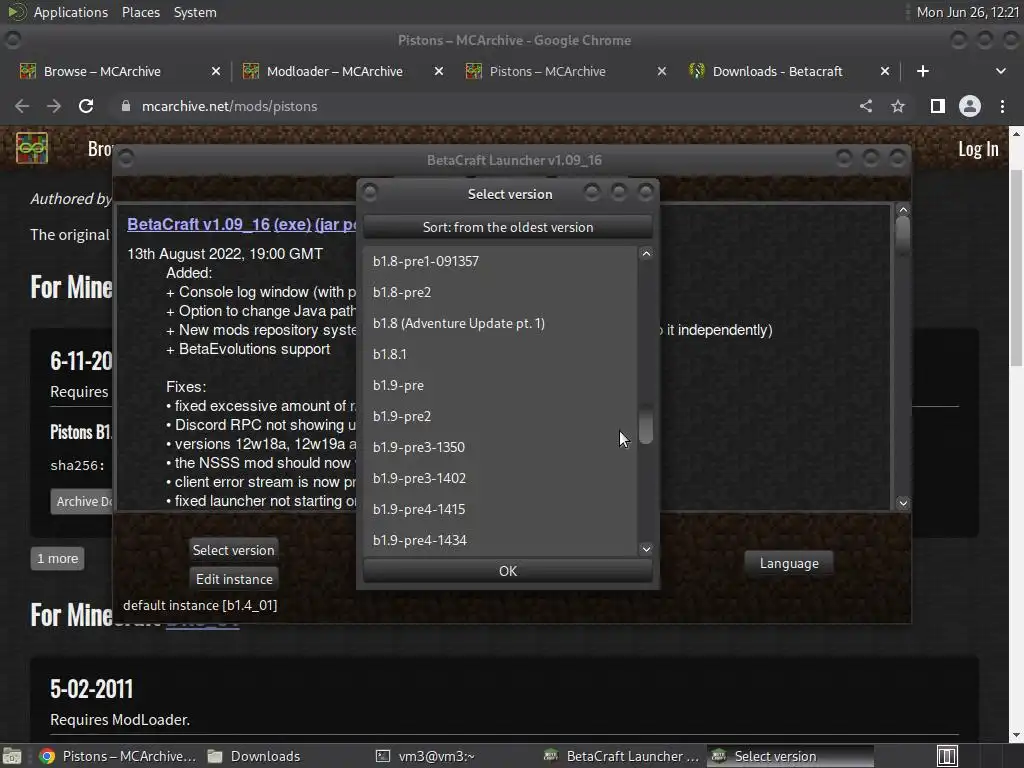Click the Chrome forward arrow icon
Image resolution: width=1024 pixels, height=768 pixels.
(54, 106)
